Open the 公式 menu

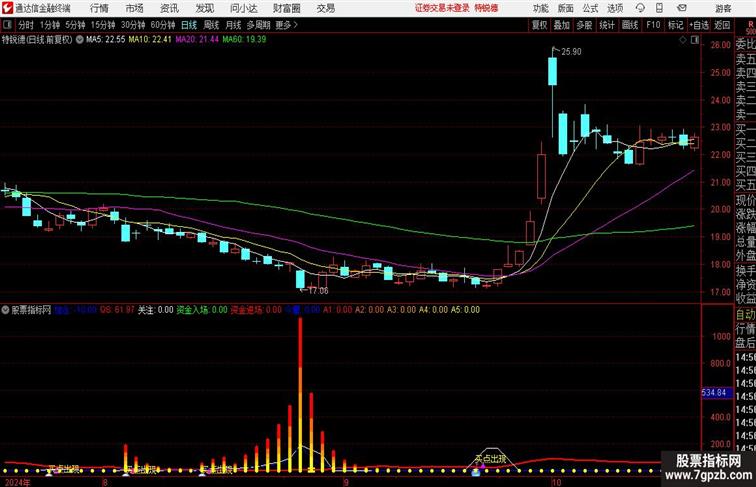point(590,8)
